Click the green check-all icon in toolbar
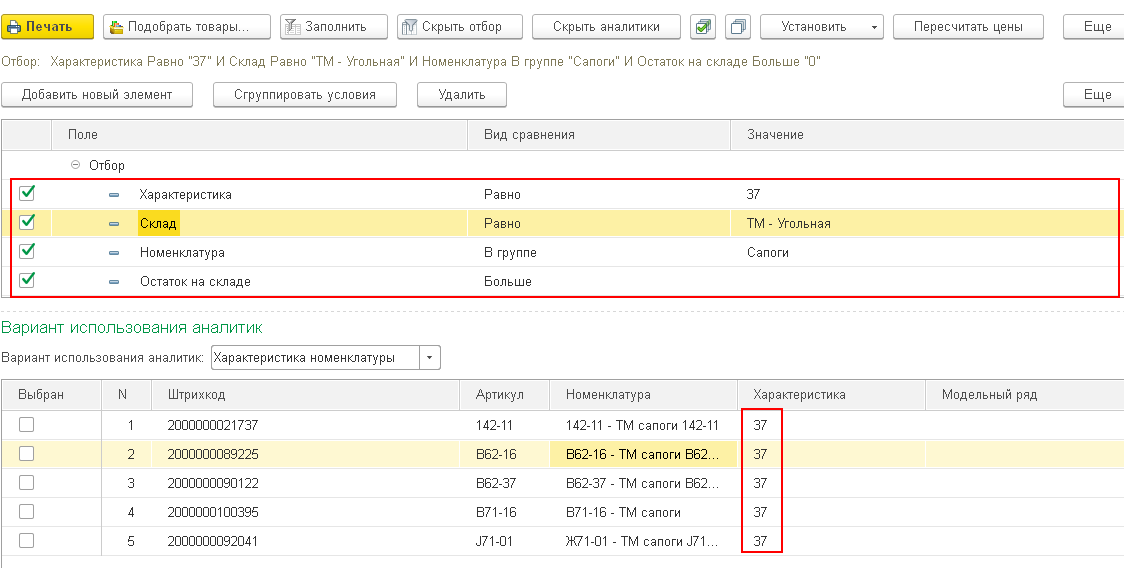This screenshot has height=578, width=1129. (704, 27)
